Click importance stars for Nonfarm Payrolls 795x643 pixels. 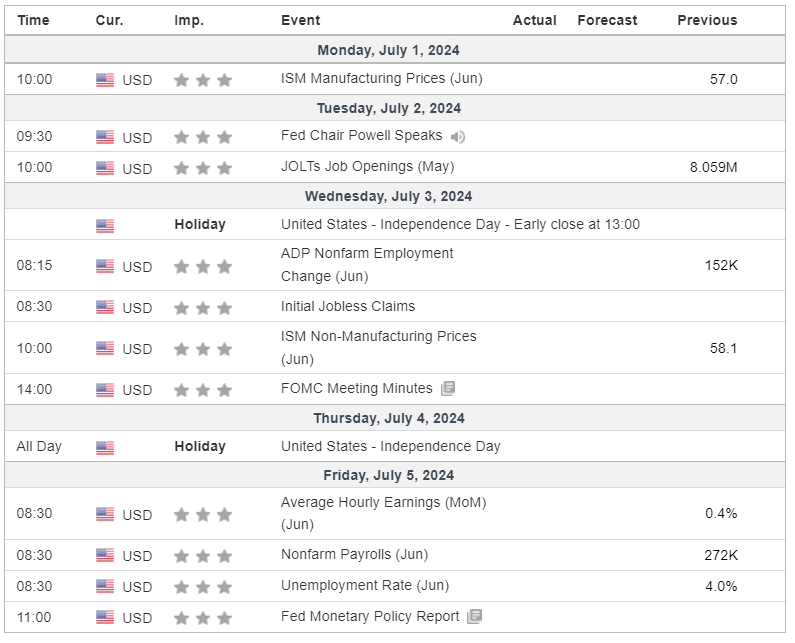click(203, 556)
